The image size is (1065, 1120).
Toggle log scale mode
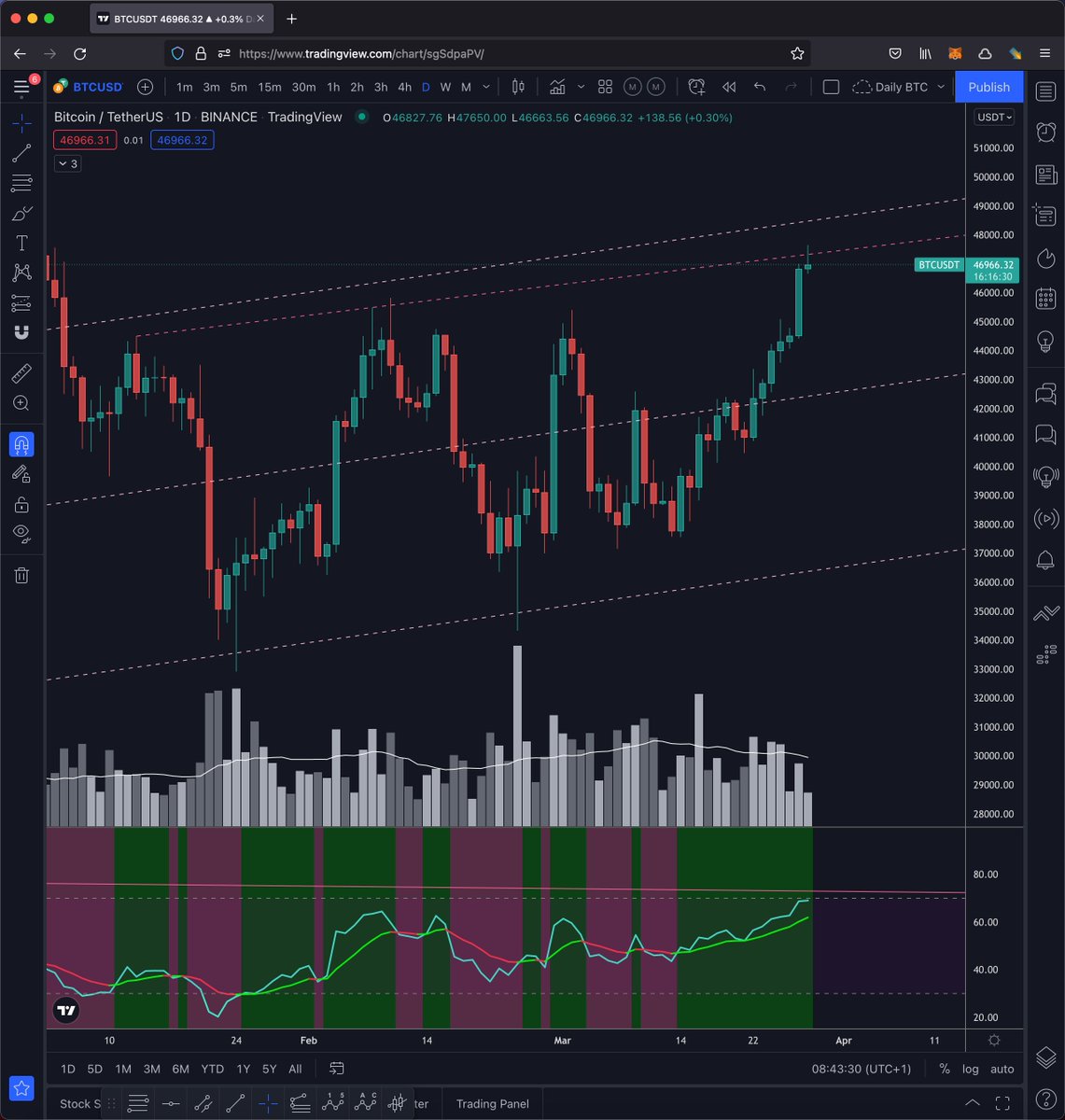click(x=971, y=1069)
